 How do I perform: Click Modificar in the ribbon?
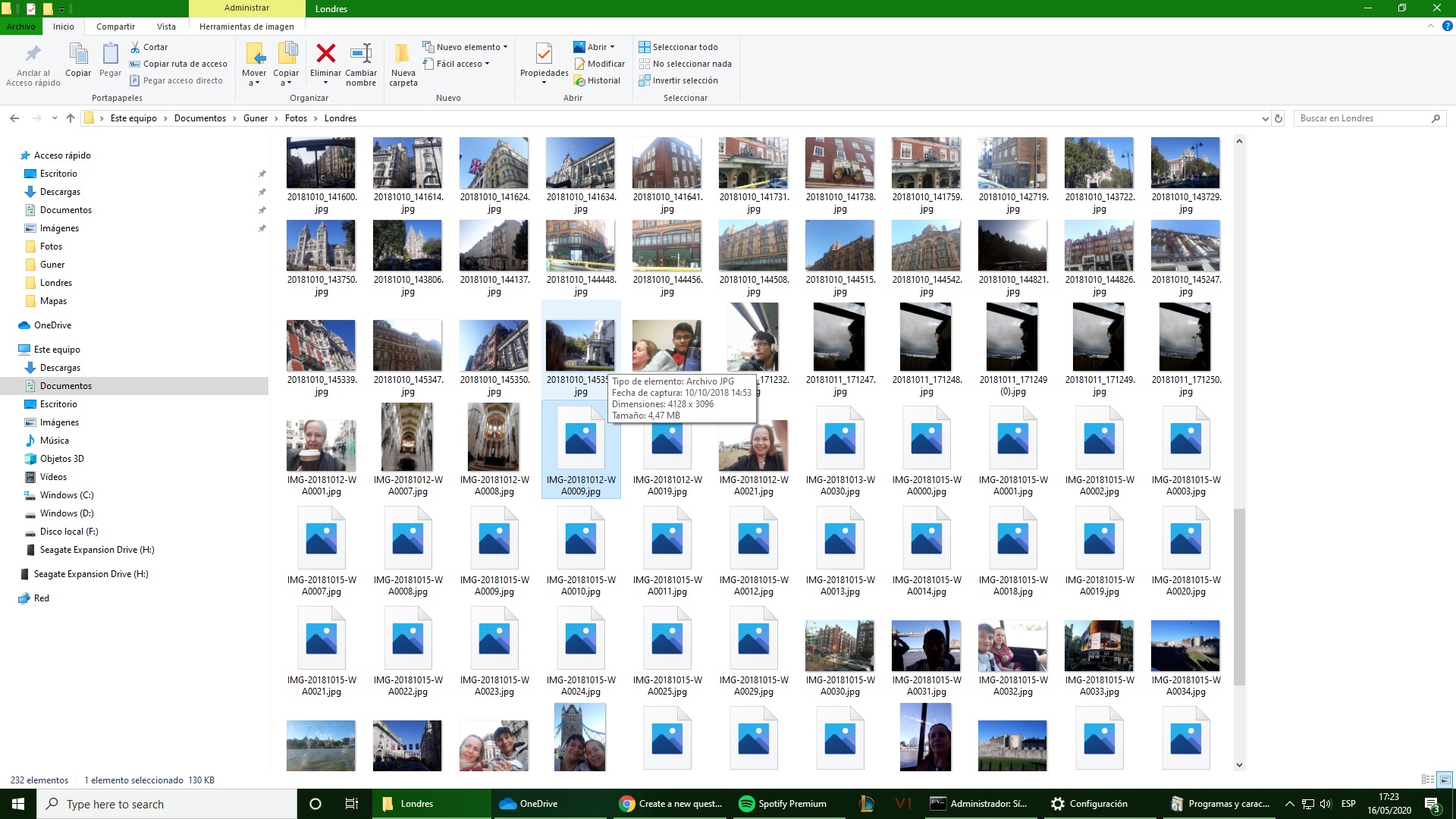(599, 64)
